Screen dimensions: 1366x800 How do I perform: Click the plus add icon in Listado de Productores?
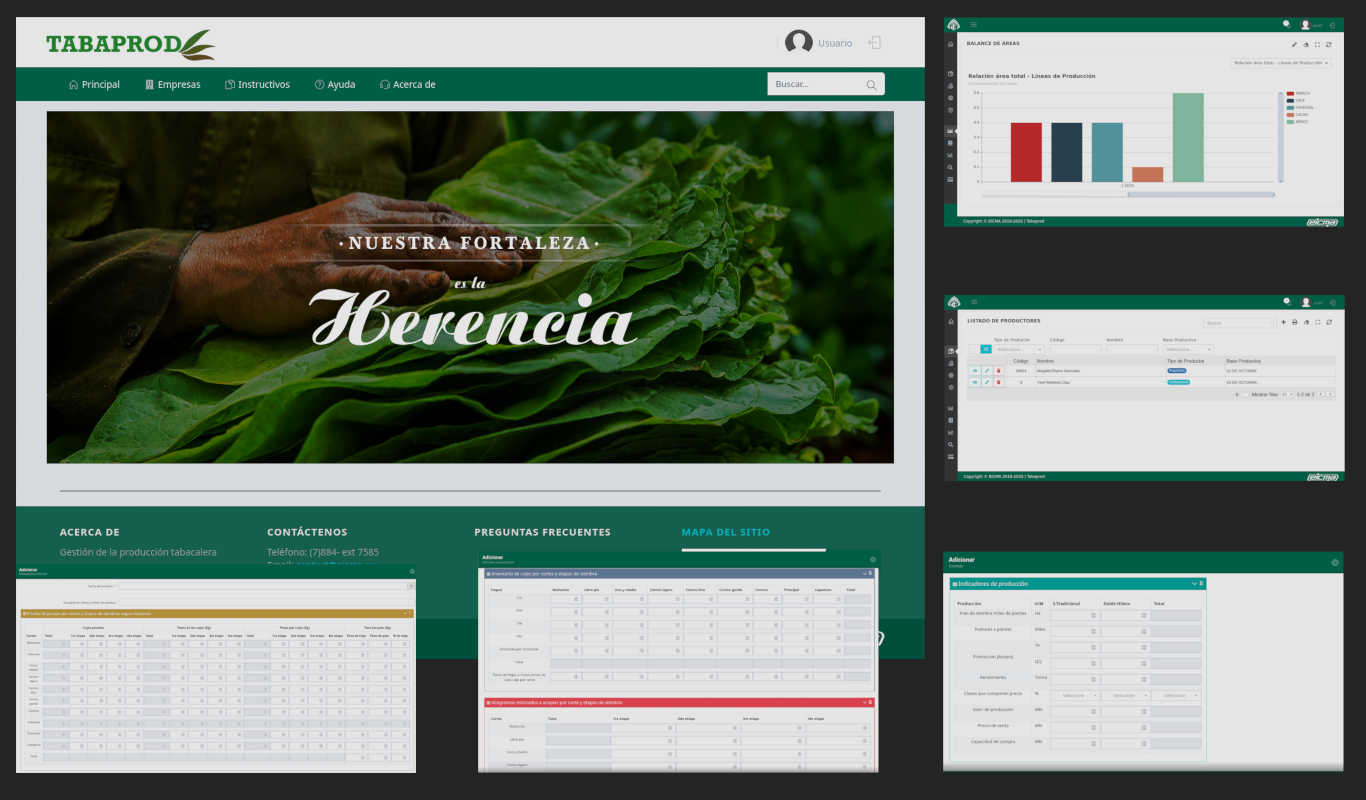[x=1284, y=322]
